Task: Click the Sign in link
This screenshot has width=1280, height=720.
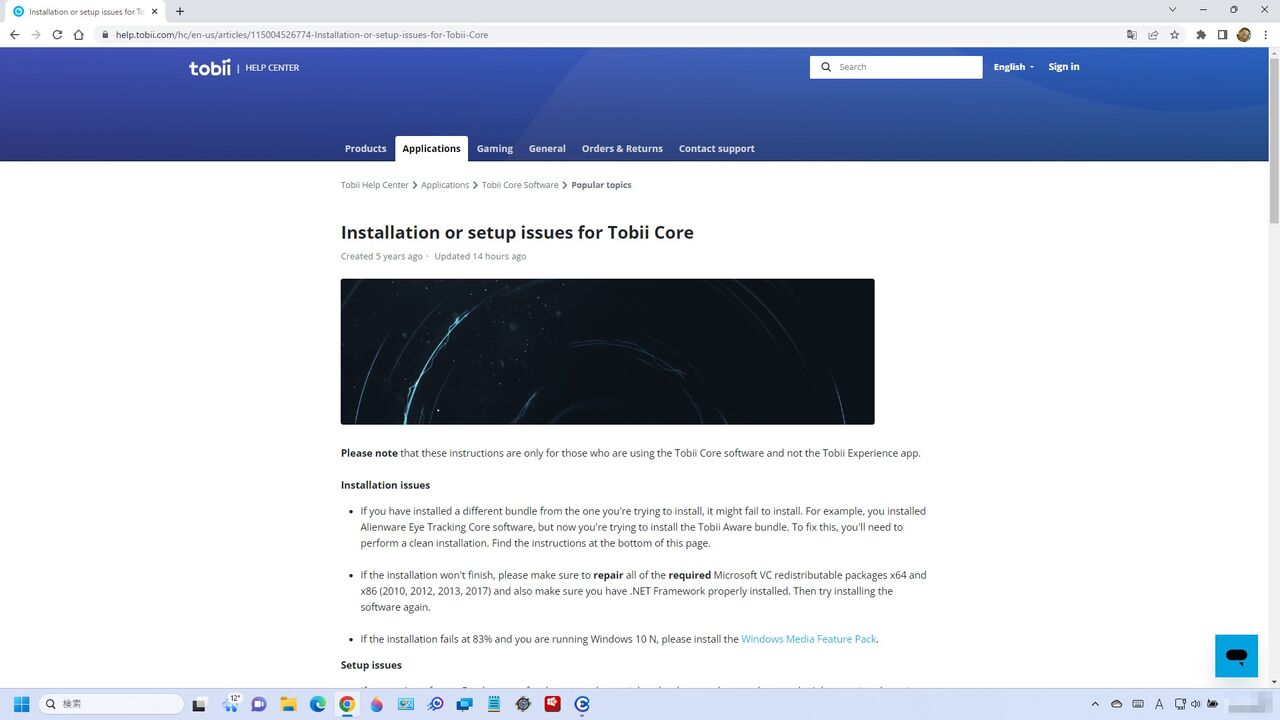Action: [x=1064, y=67]
